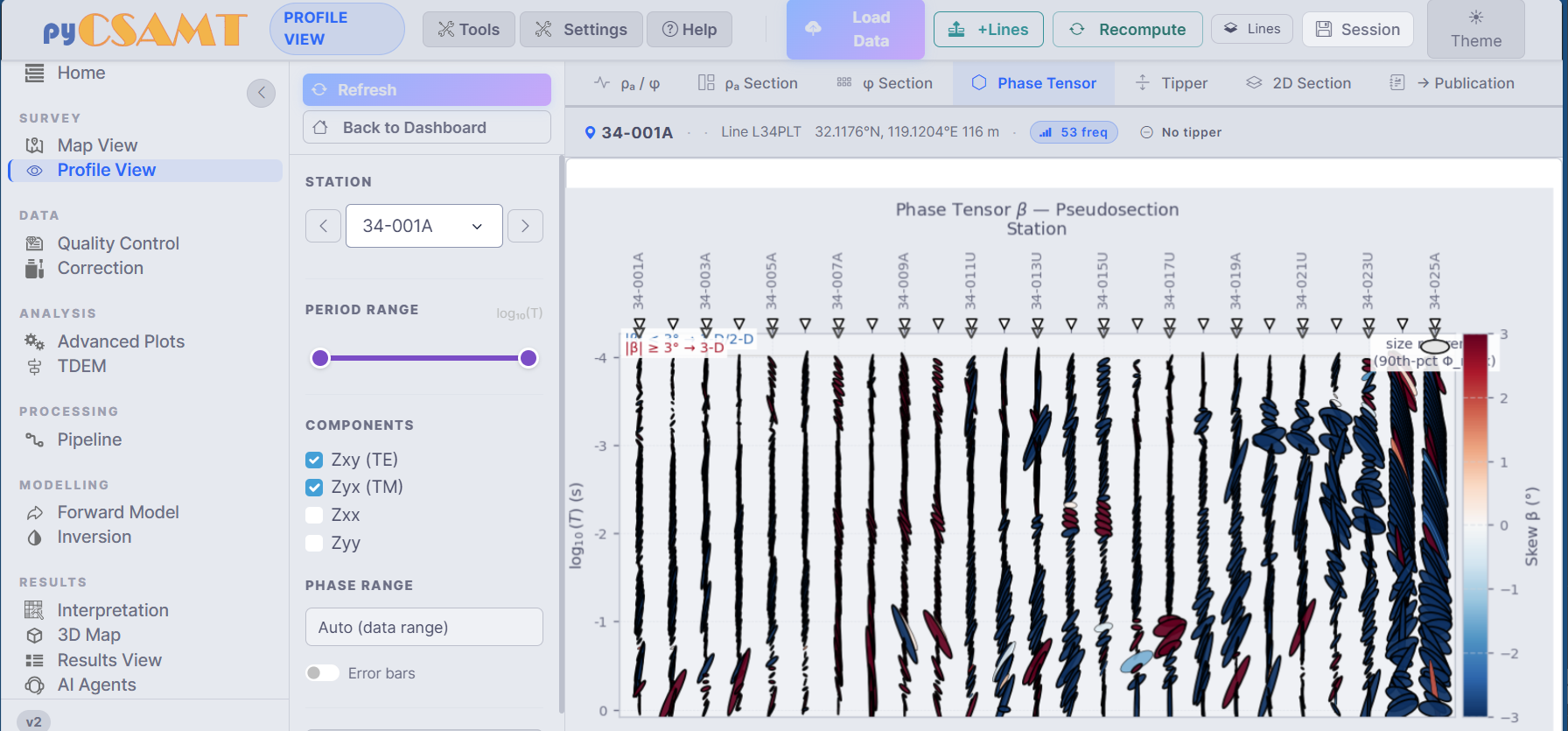Image resolution: width=1568 pixels, height=731 pixels.
Task: Open the AI Agents page
Action: pyautogui.click(x=96, y=685)
